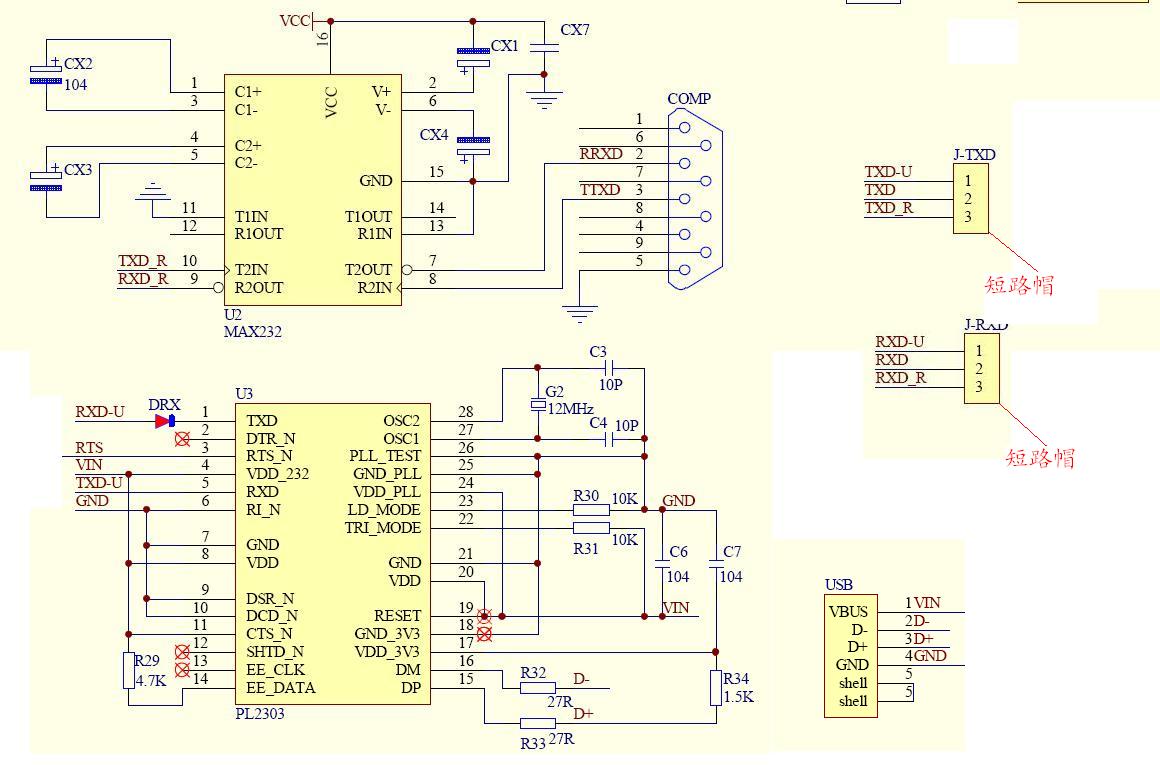Click the TXD-U label at J-TXD header
Image resolution: width=1160 pixels, height=765 pixels.
[x=888, y=172]
